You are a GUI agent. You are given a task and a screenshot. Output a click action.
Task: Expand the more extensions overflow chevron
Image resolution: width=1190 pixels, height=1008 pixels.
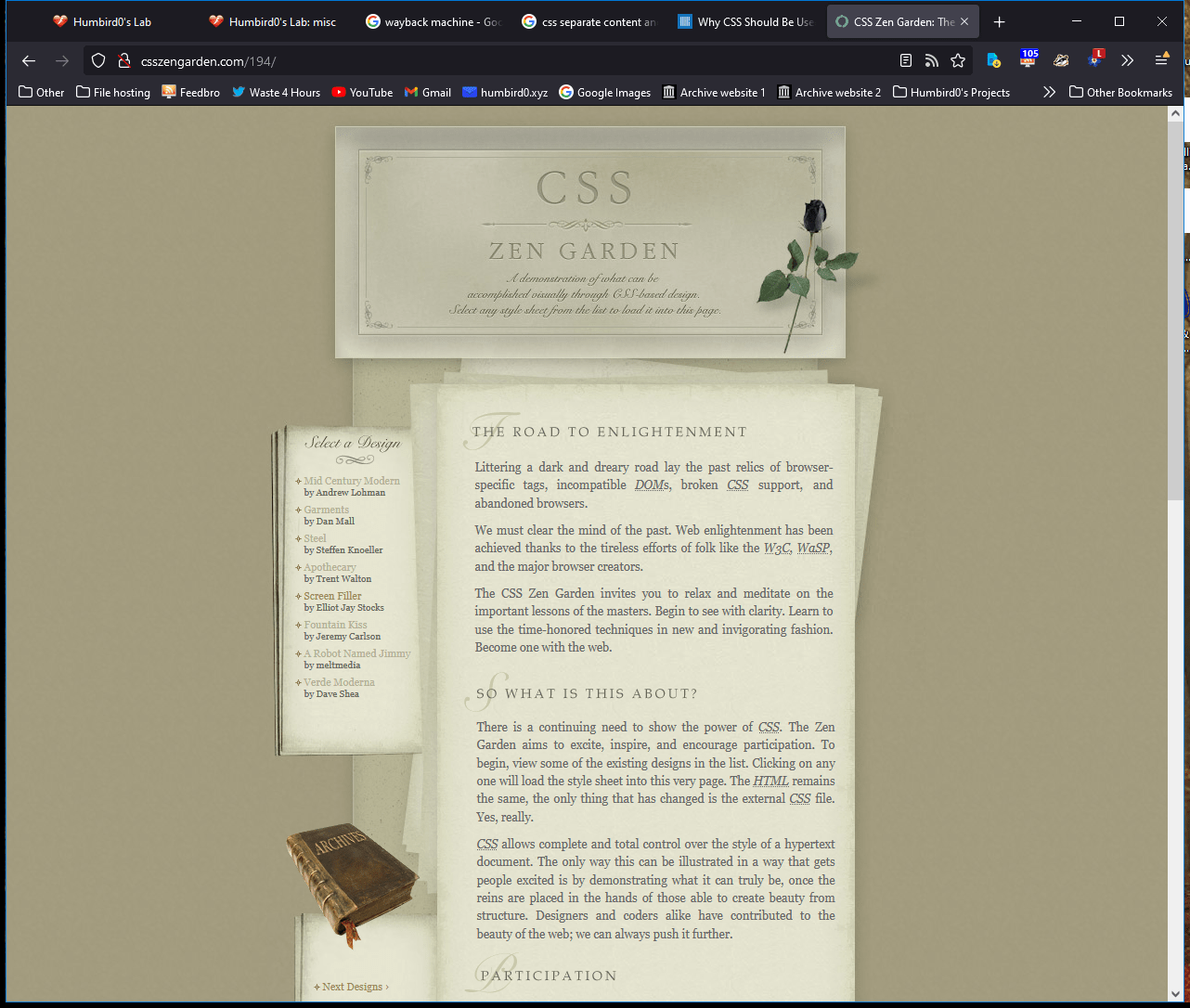[1127, 60]
